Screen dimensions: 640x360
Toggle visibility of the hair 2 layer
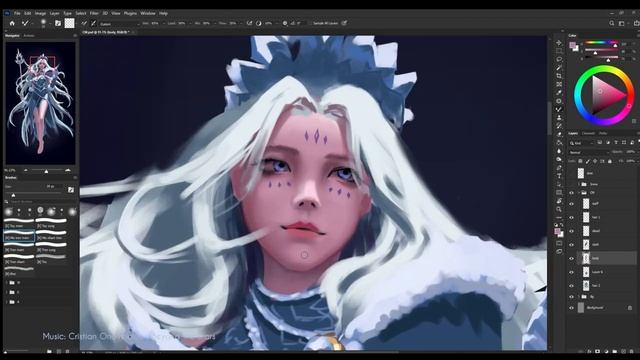[x=571, y=286]
